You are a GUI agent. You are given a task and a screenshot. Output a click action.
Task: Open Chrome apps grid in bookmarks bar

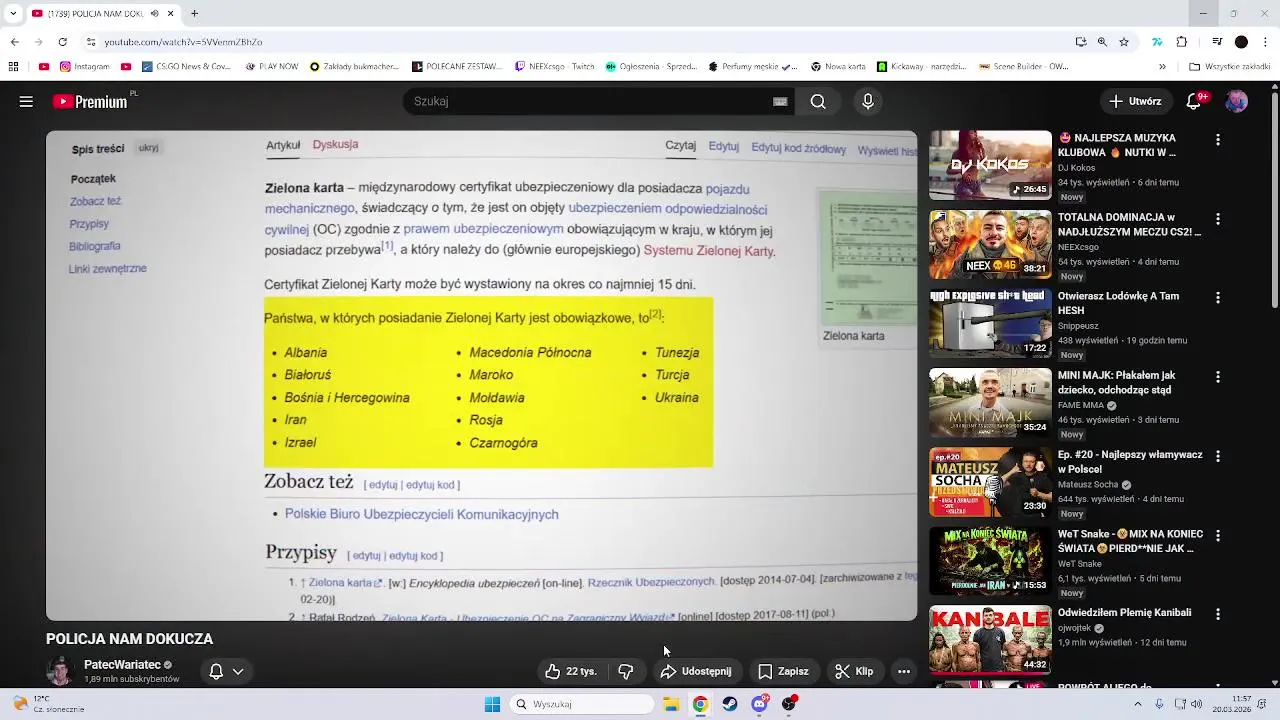[13, 67]
